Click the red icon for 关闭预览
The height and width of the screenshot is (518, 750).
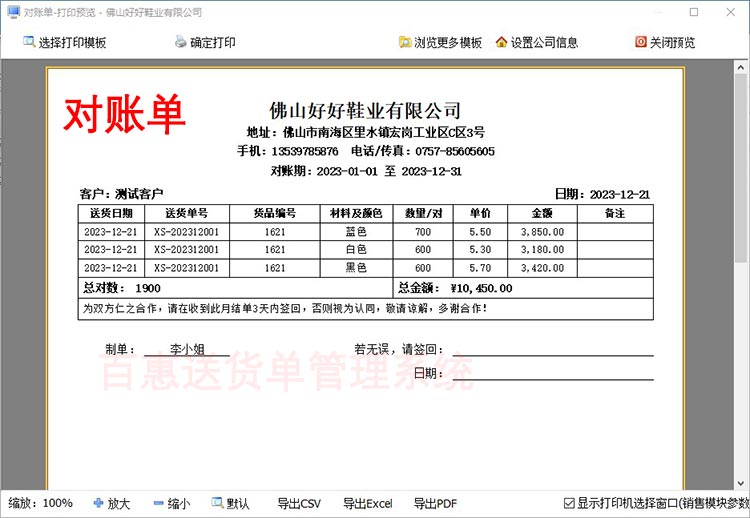tap(640, 42)
